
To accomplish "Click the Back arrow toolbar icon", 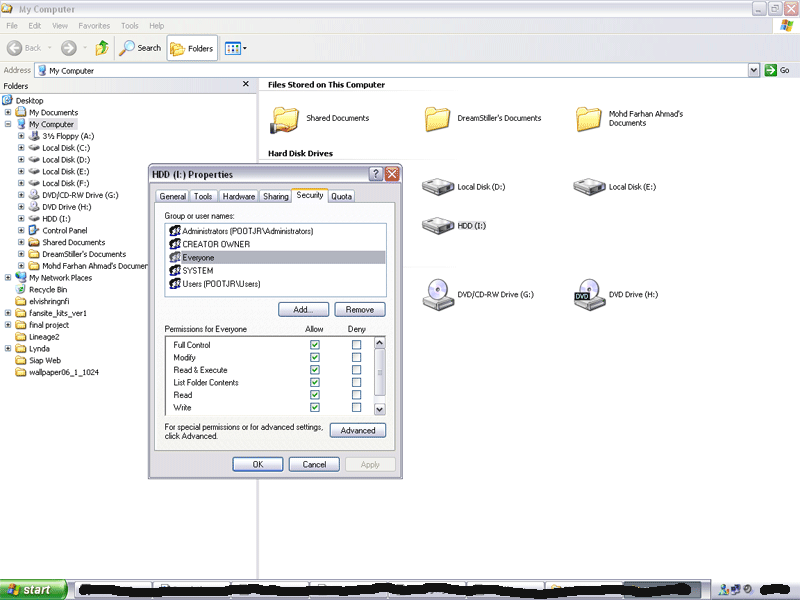I will 14,48.
